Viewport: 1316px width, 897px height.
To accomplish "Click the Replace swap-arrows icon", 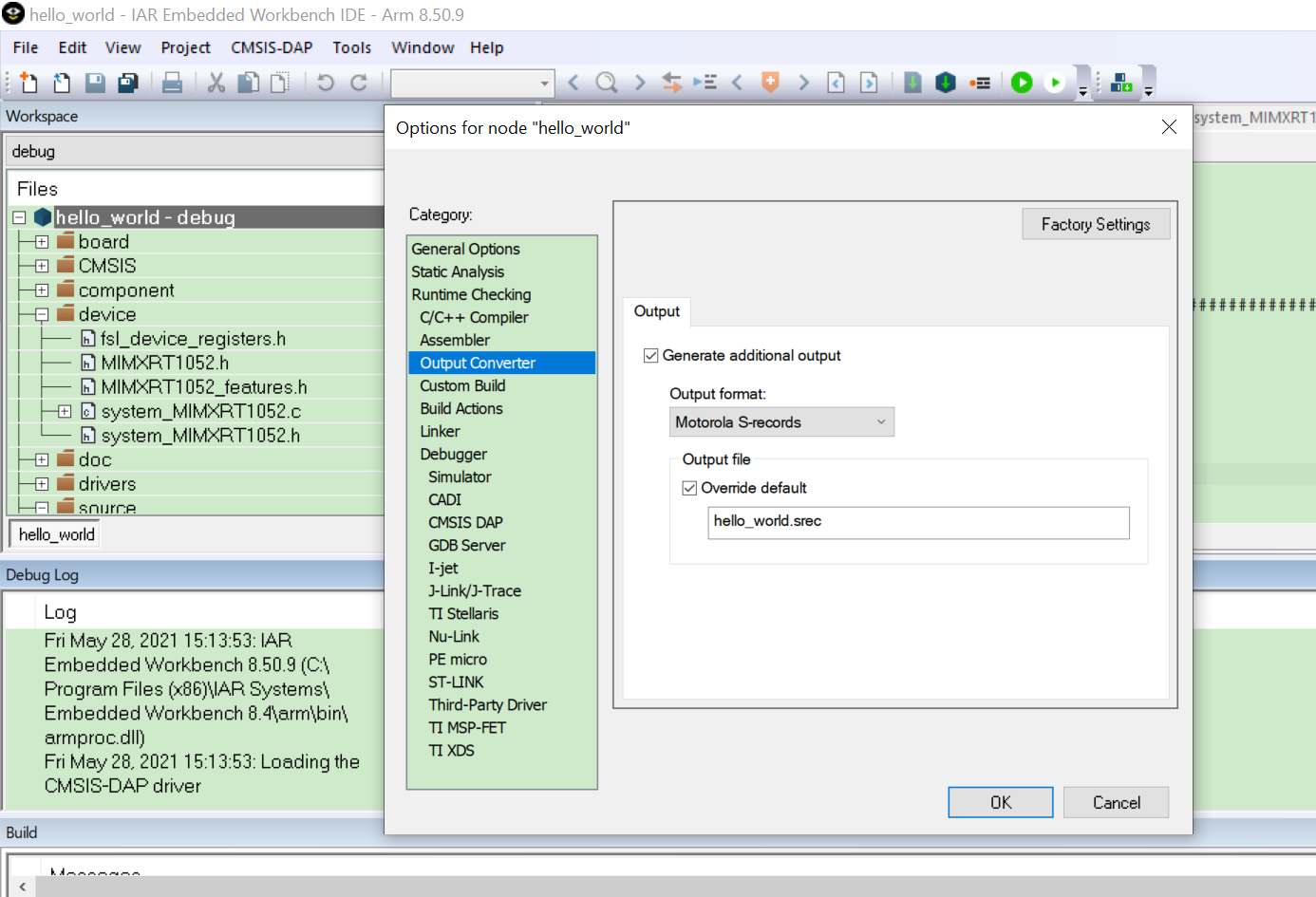I will pos(672,83).
